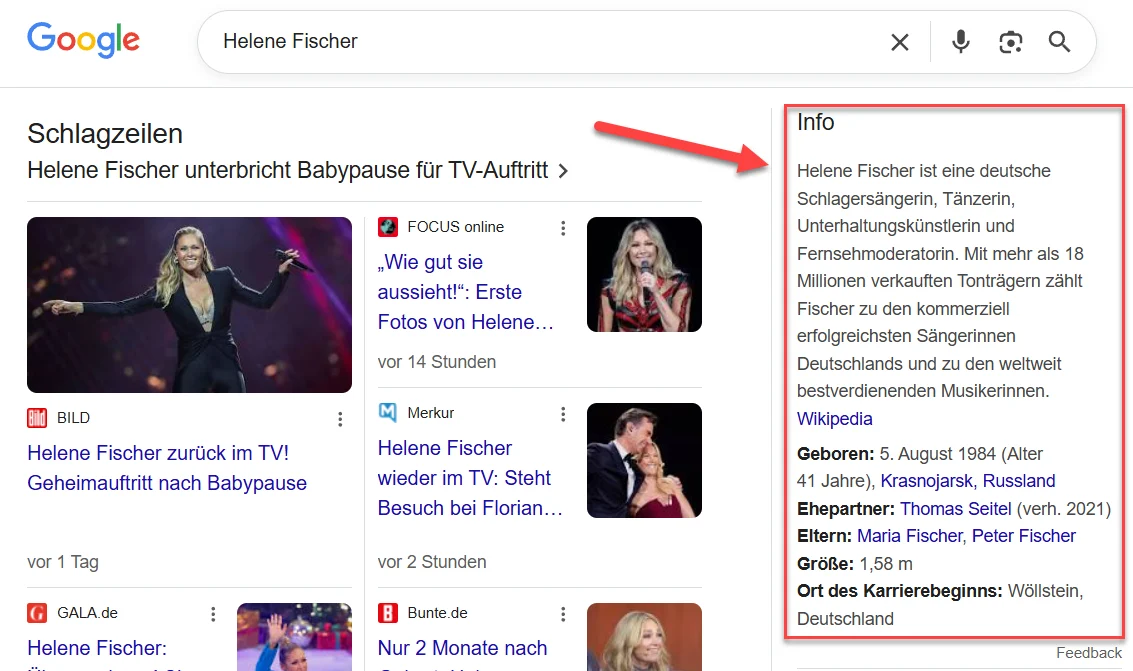Open the options menu on the Bunte.de article
The width and height of the screenshot is (1133, 671).
pyautogui.click(x=563, y=613)
